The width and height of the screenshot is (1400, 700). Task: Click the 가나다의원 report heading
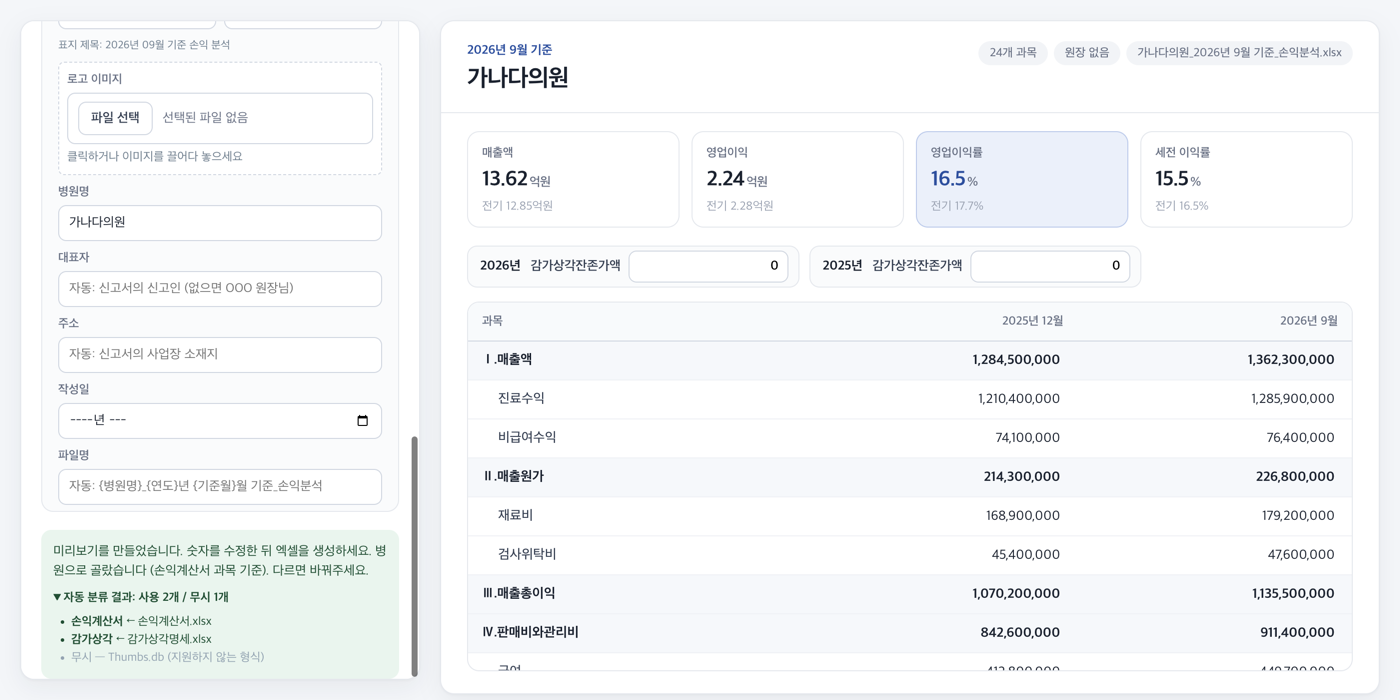[x=518, y=78]
